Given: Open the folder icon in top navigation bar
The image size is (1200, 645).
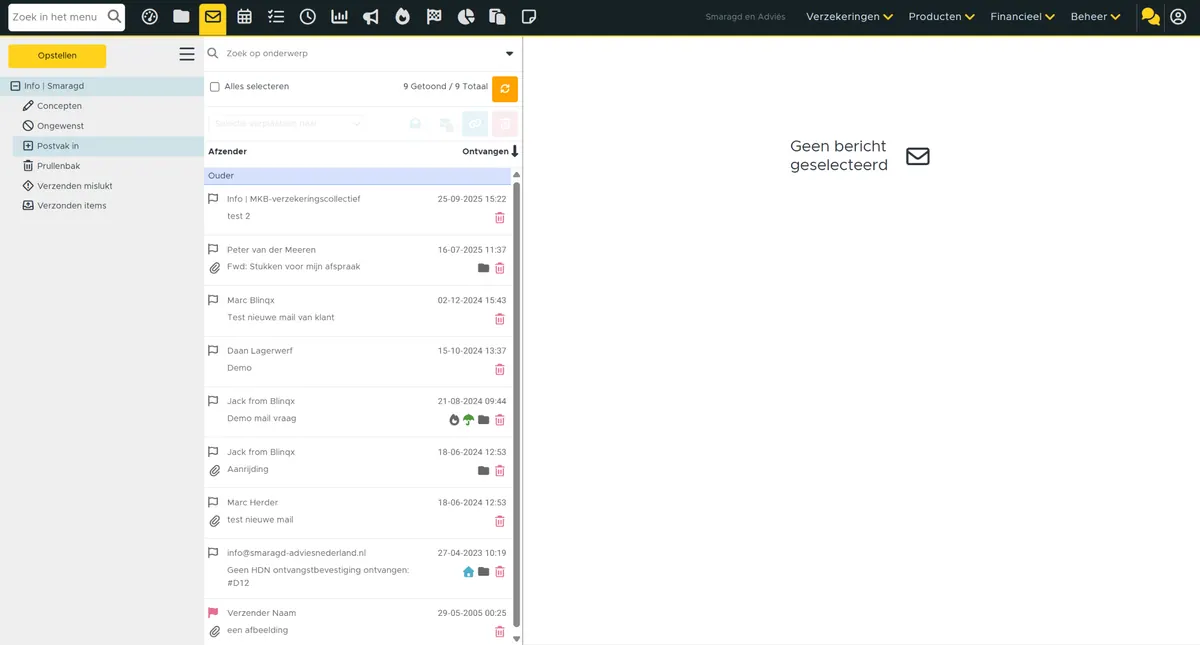Looking at the screenshot, I should point(181,17).
